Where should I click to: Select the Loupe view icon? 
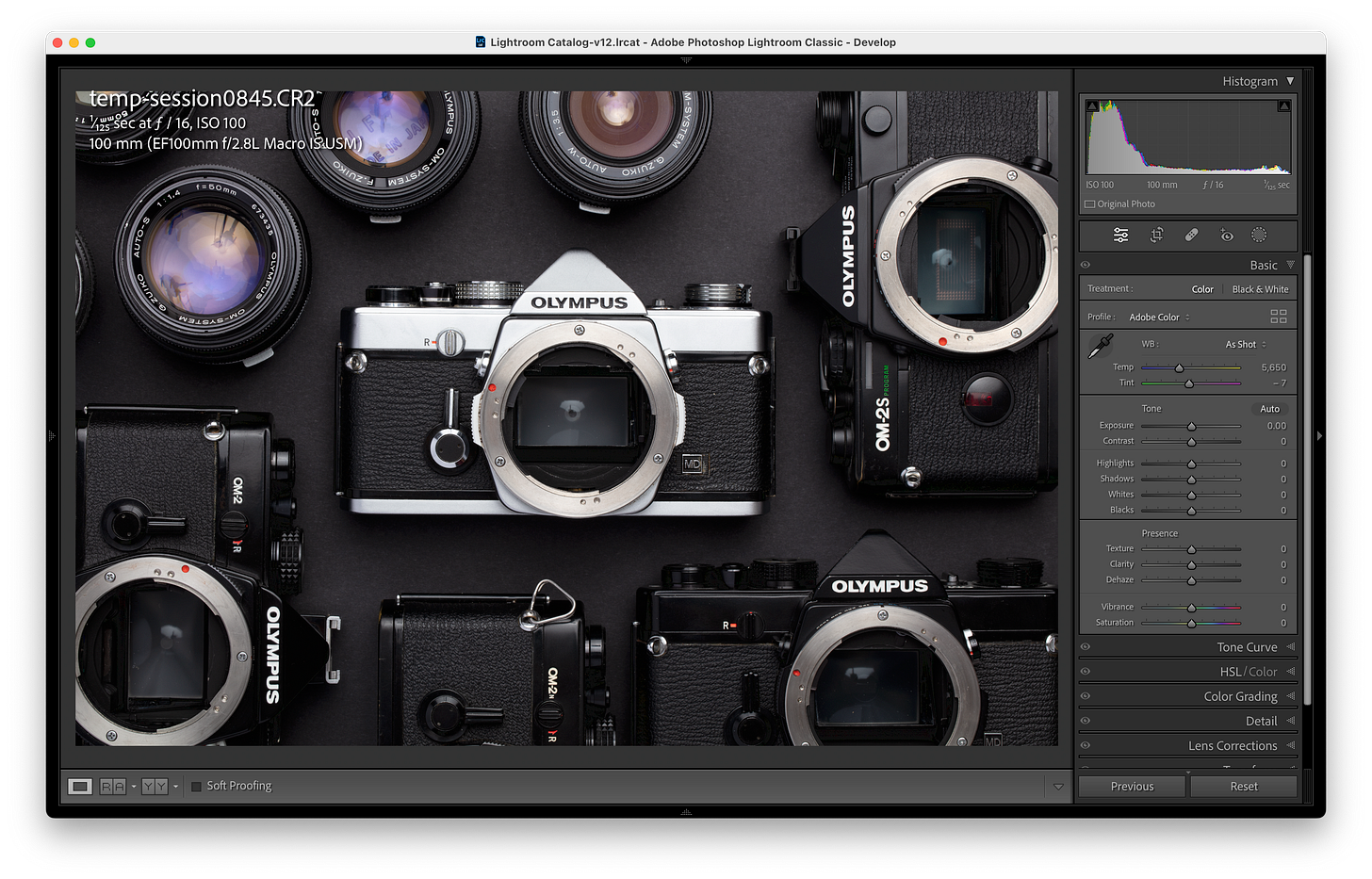[x=80, y=785]
